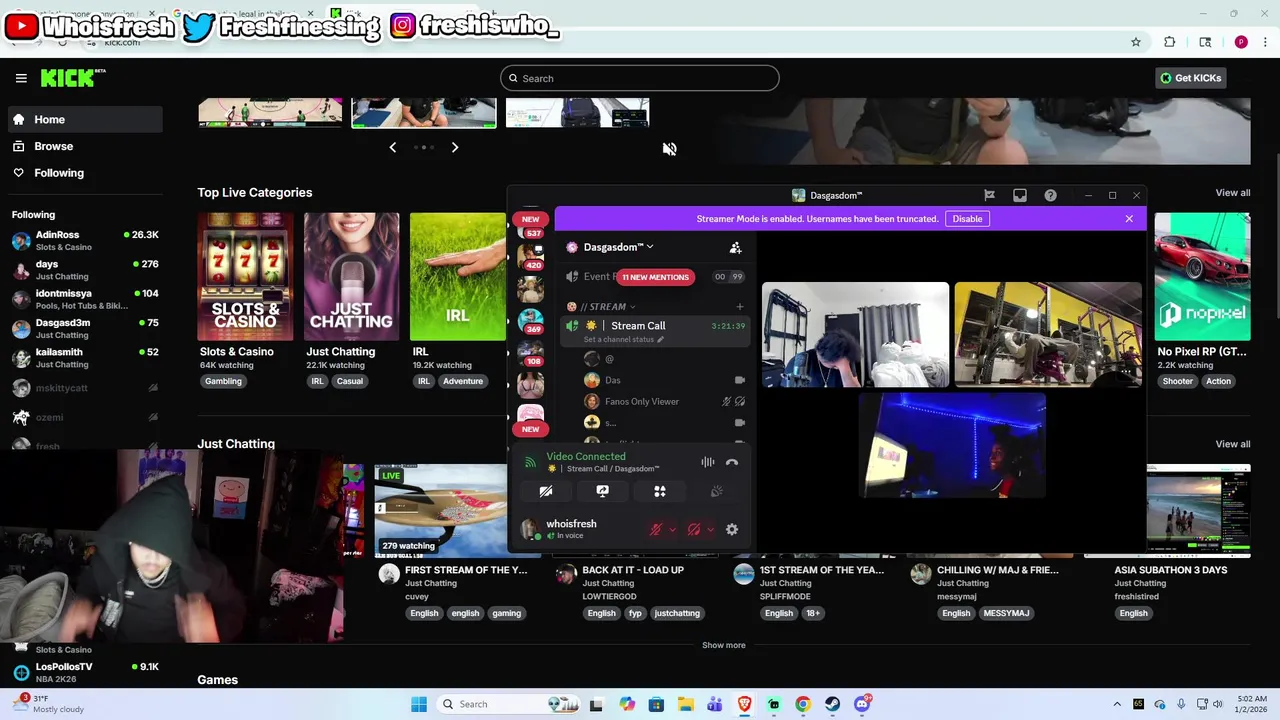Viewport: 1280px width, 720px height.
Task: Open Following in Kick sidebar
Action: 84,173
